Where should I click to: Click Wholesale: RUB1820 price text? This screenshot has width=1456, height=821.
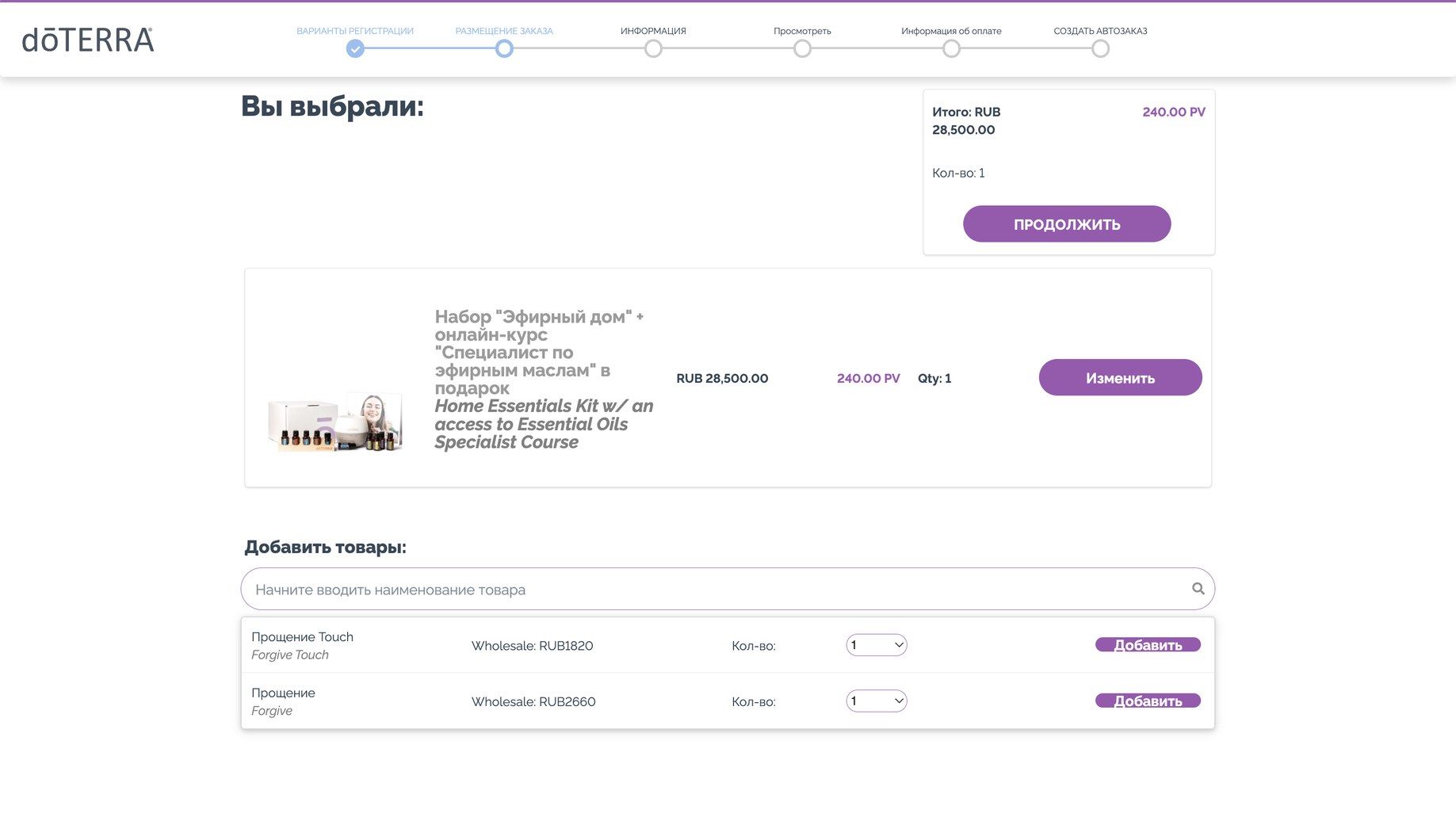tap(532, 646)
